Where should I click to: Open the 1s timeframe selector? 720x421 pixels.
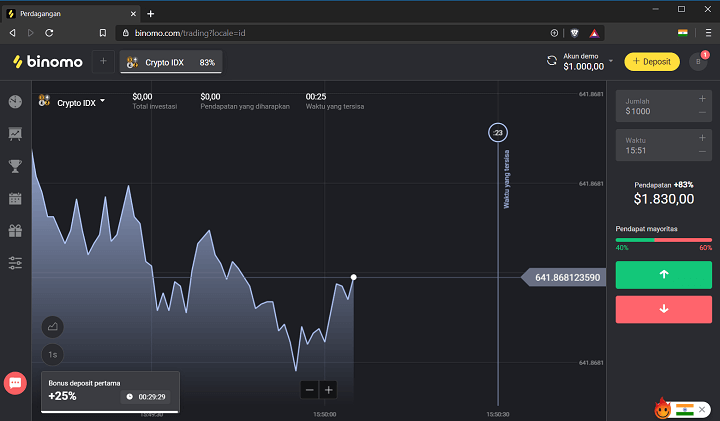click(x=53, y=354)
